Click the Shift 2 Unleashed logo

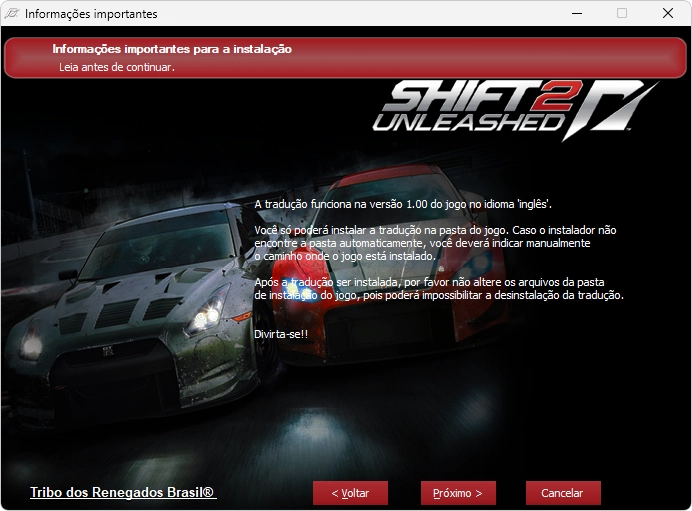point(515,110)
